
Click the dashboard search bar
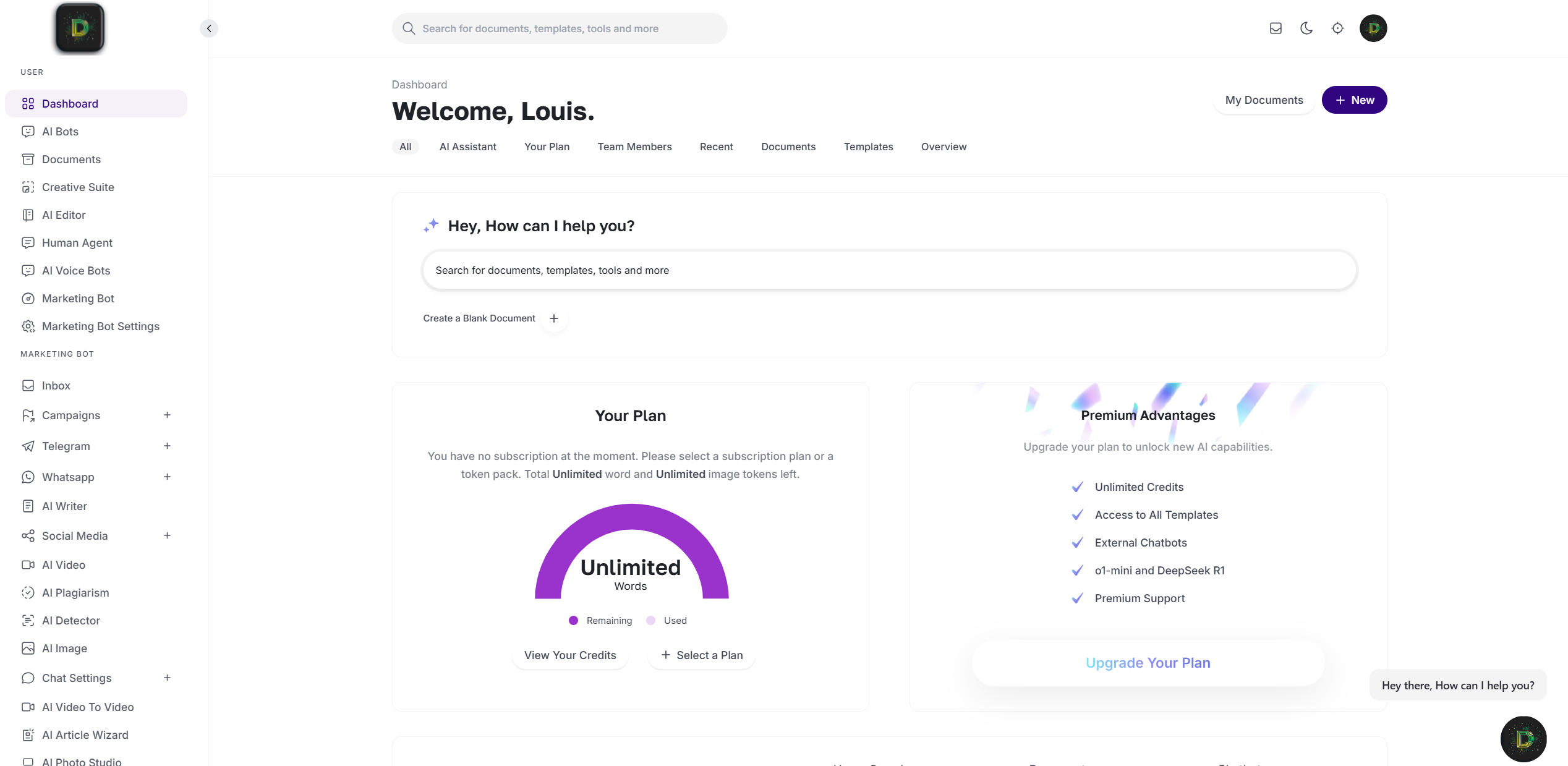[558, 28]
